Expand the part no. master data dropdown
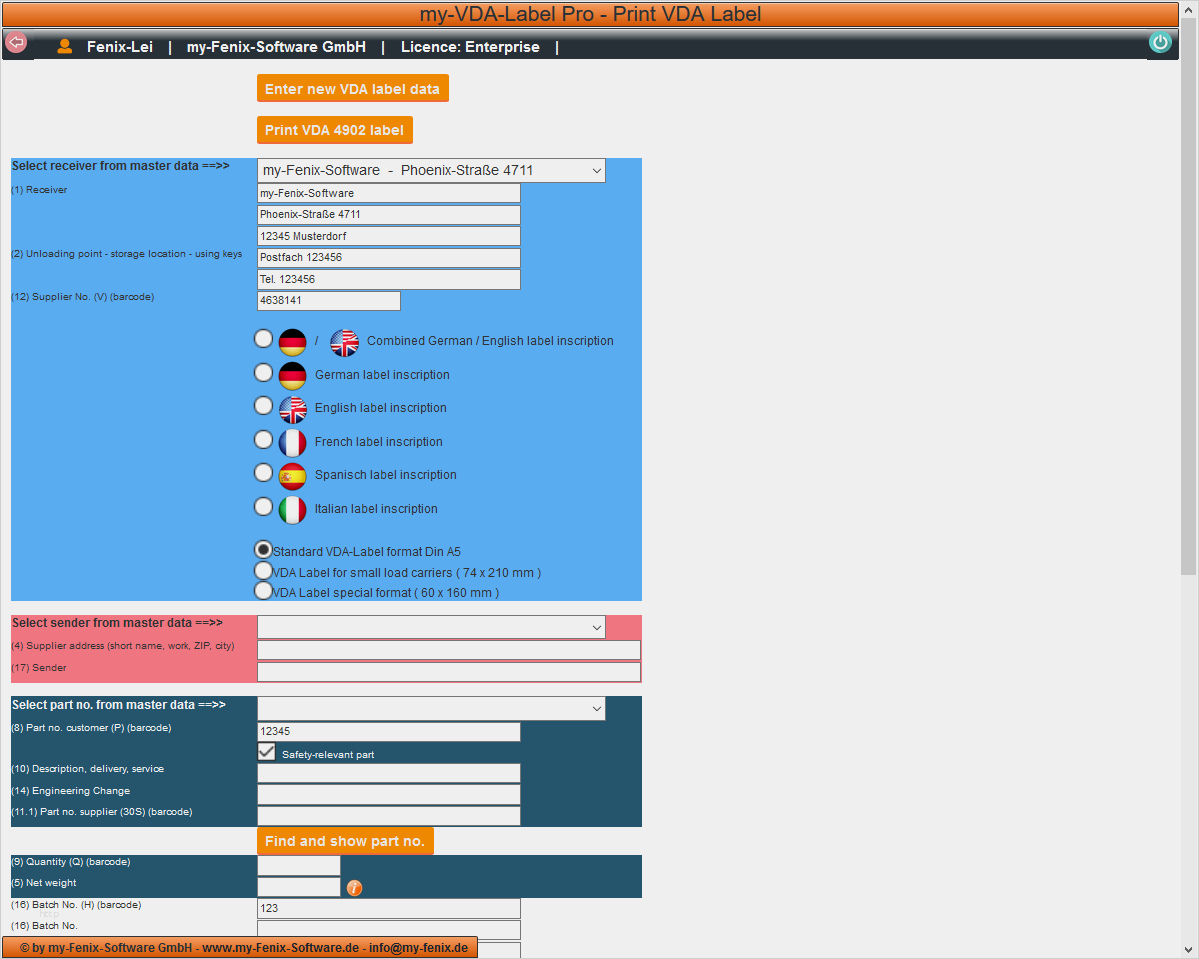Viewport: 1199px width, 959px height. click(x=431, y=708)
